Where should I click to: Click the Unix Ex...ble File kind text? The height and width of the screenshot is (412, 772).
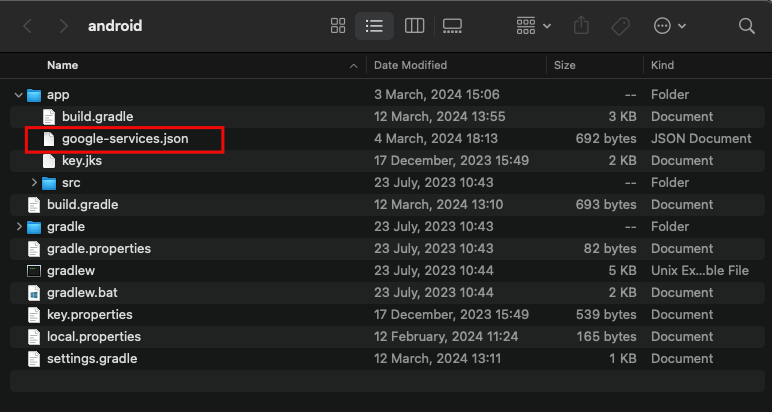click(x=700, y=271)
